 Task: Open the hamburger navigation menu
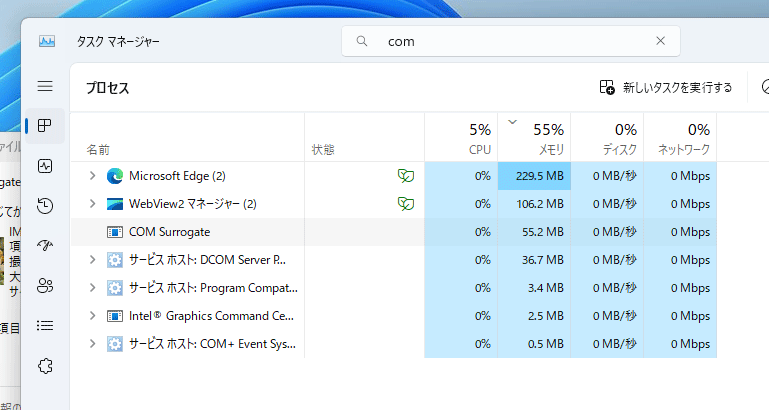click(x=45, y=87)
